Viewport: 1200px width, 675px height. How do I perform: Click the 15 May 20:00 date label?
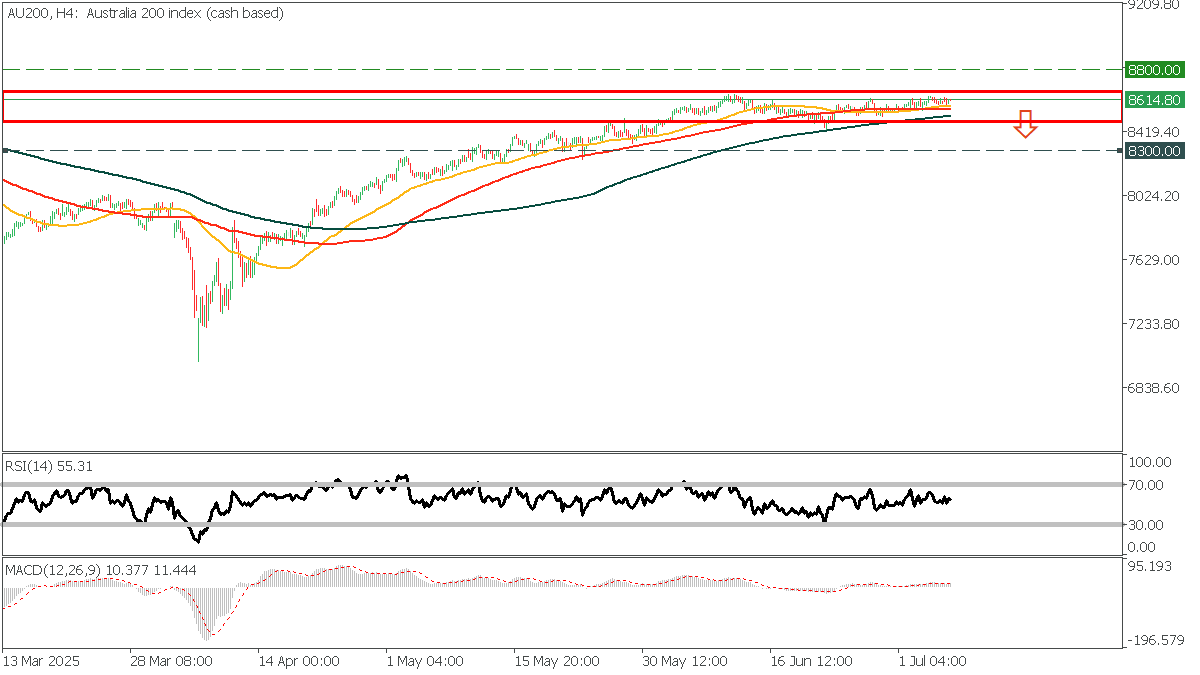click(556, 661)
